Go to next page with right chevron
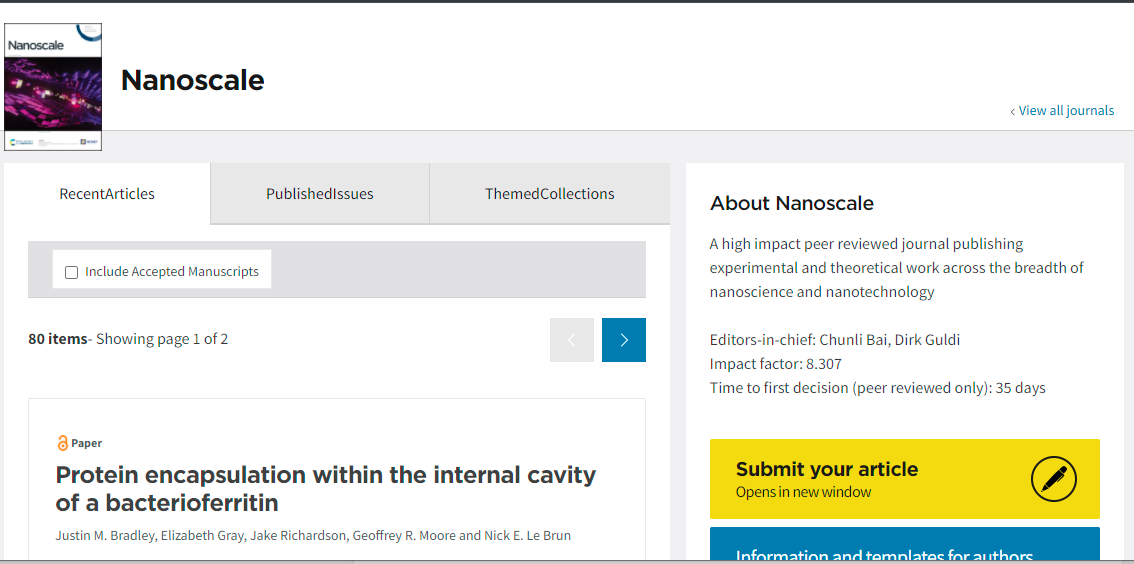1134x564 pixels. tap(623, 340)
